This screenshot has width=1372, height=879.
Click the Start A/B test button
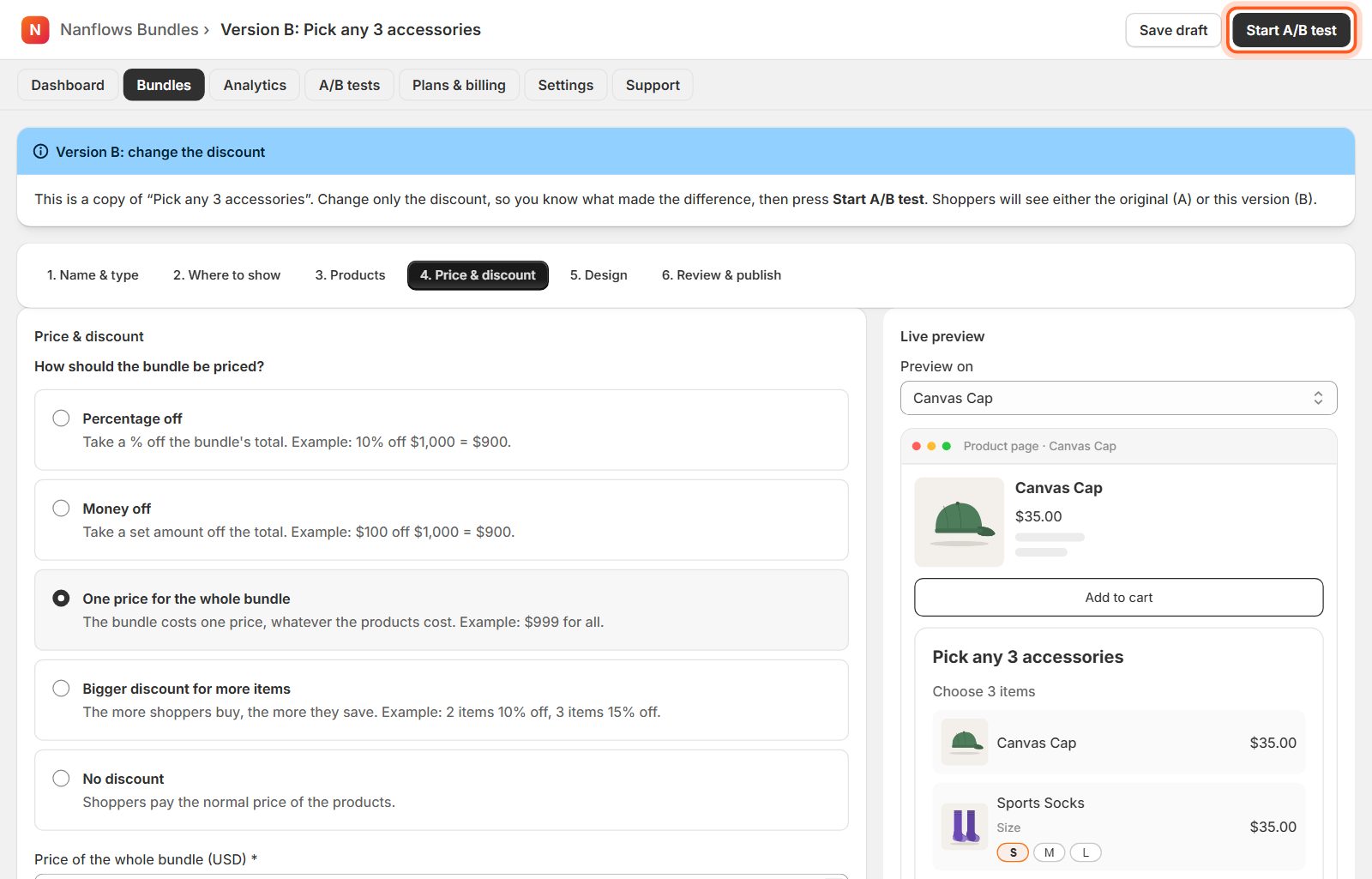click(1291, 30)
